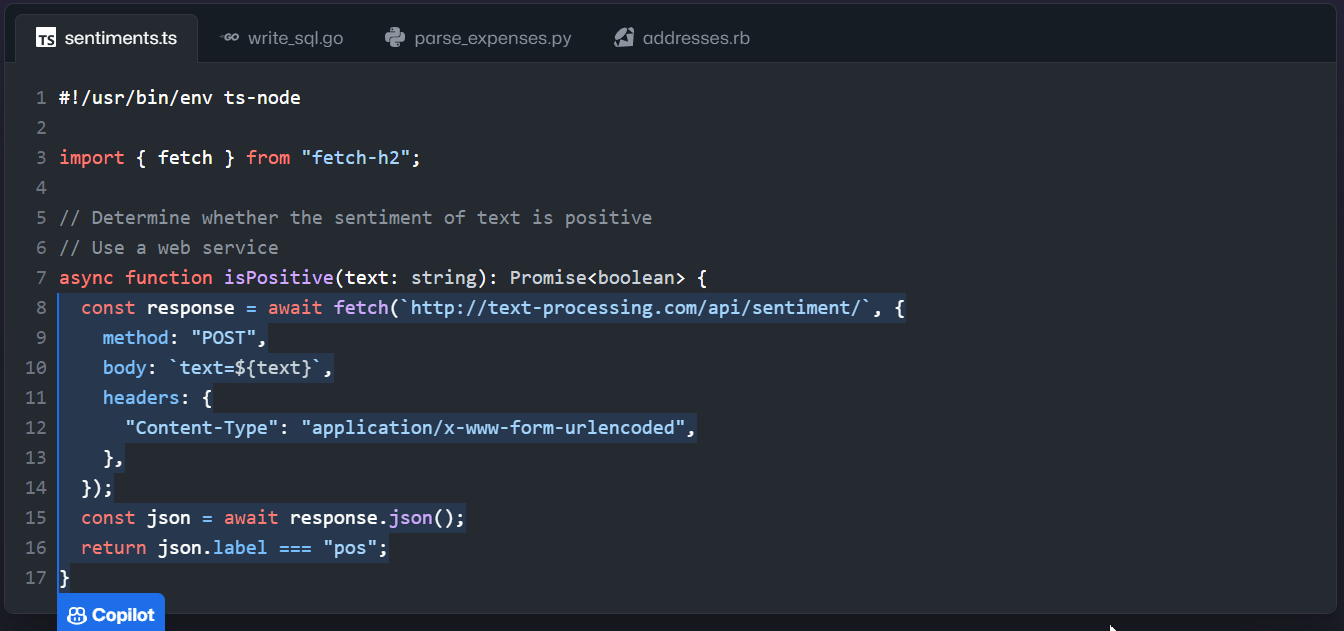This screenshot has height=631, width=1344.
Task: Click the Copilot badge button
Action: [x=111, y=614]
